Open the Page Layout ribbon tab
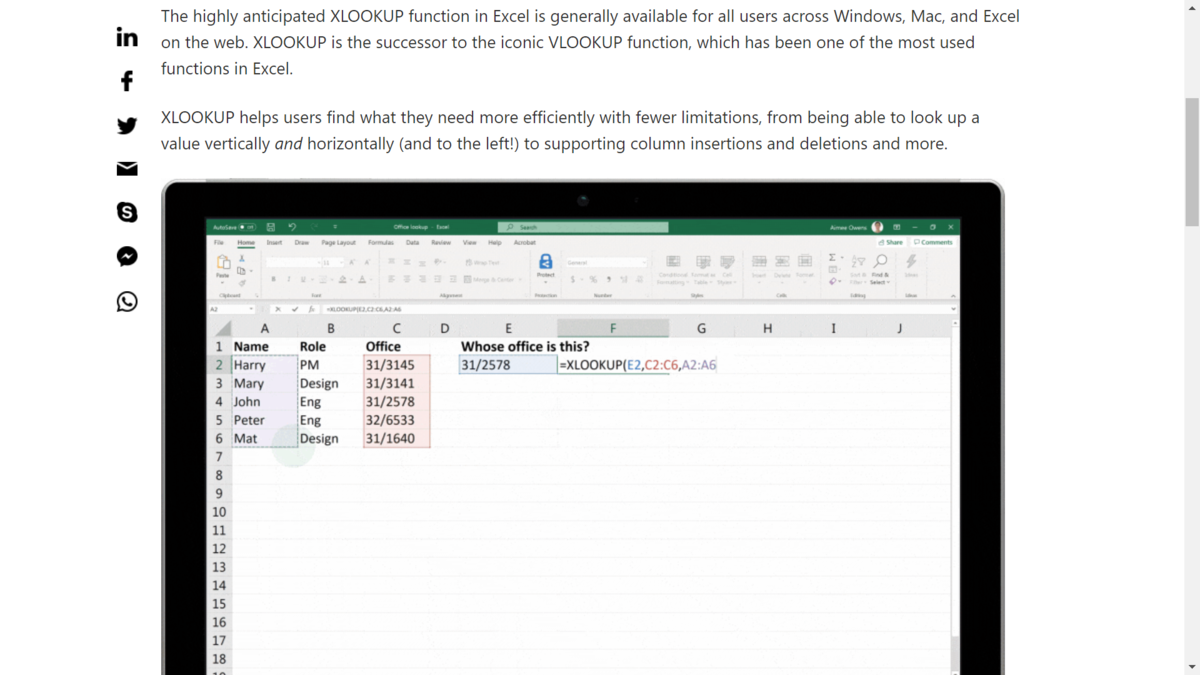1200x675 pixels. click(x=338, y=242)
